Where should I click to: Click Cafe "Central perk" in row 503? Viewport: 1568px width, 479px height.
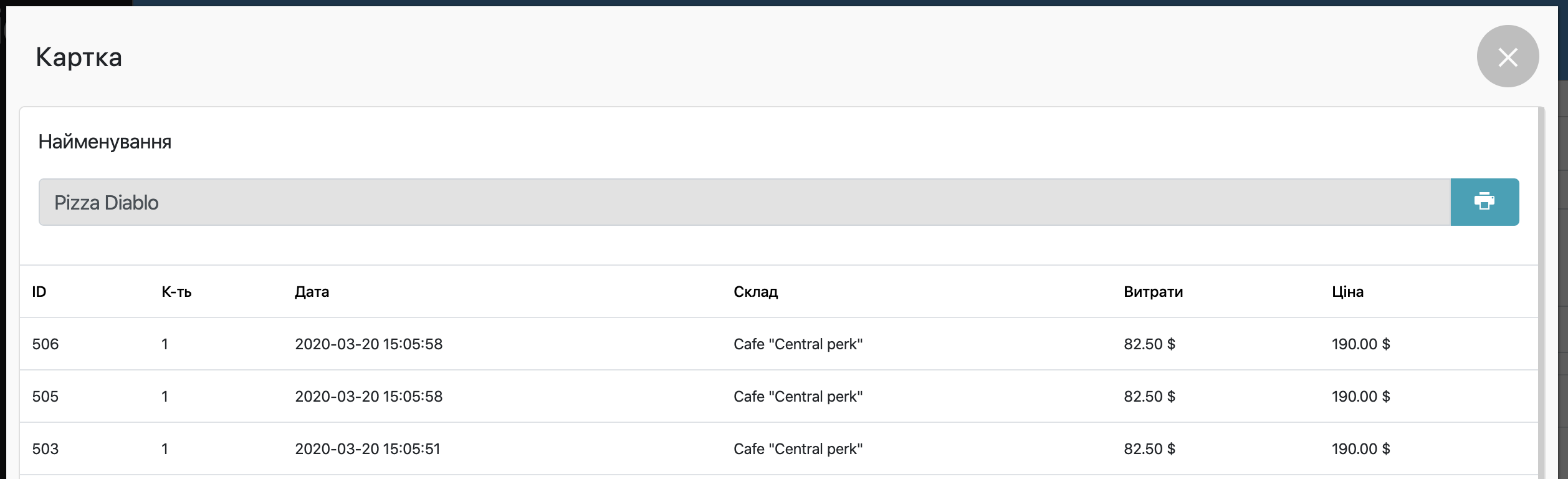798,449
